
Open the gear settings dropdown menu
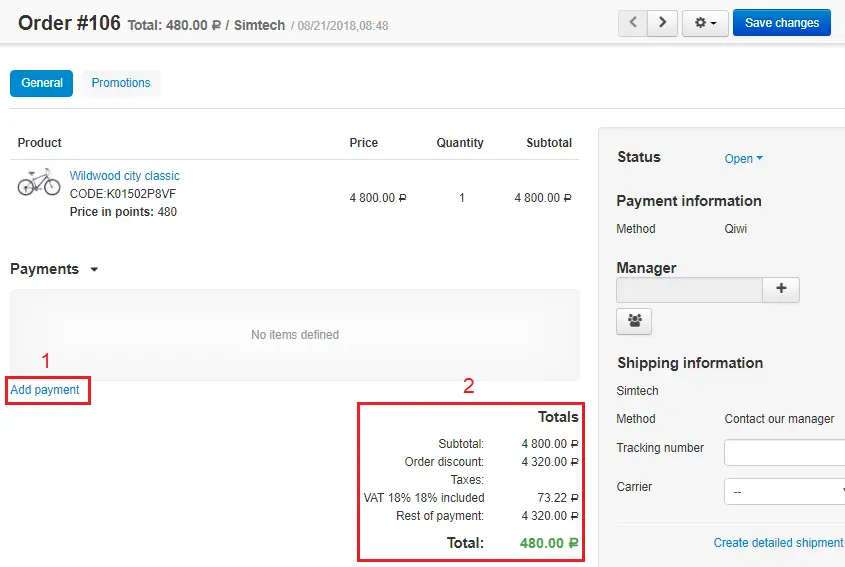(705, 23)
